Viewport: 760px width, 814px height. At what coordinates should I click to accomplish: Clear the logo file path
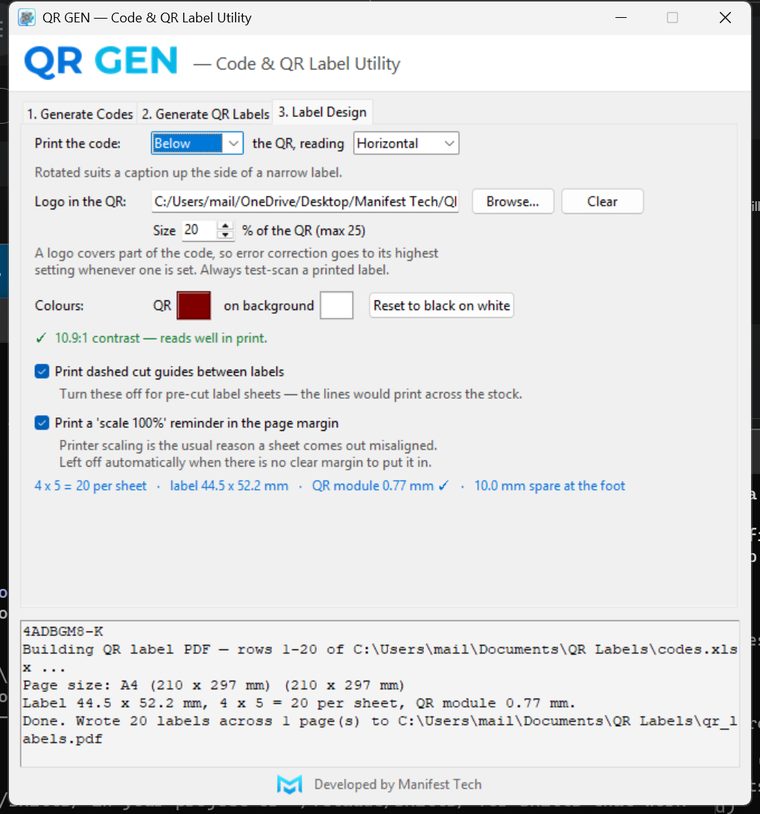coord(602,201)
